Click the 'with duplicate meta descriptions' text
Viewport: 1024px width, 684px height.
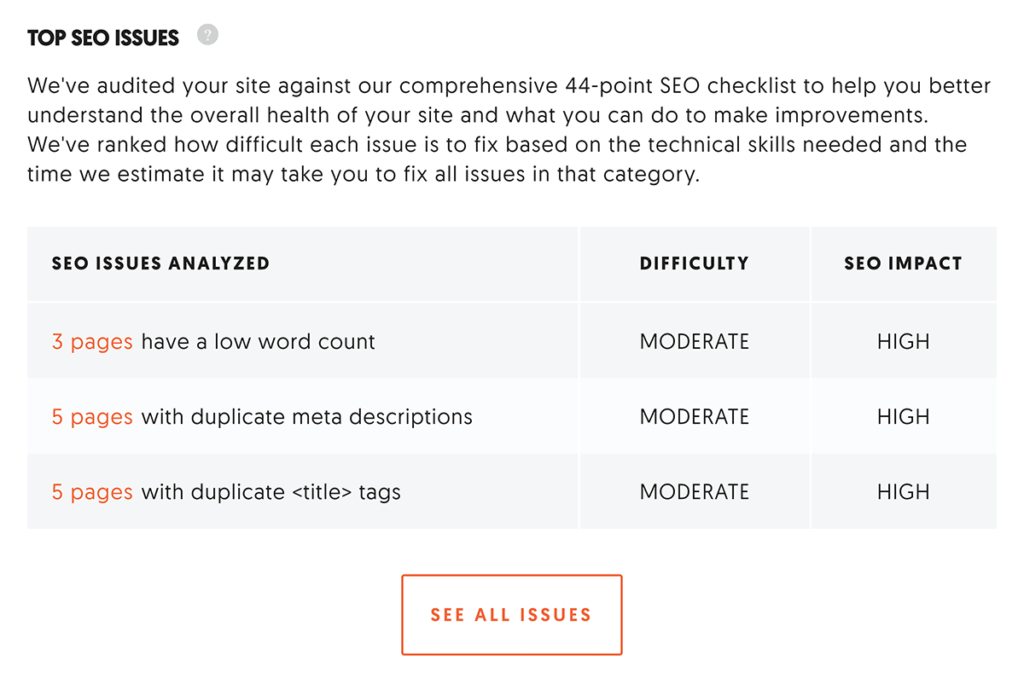pyautogui.click(x=307, y=417)
